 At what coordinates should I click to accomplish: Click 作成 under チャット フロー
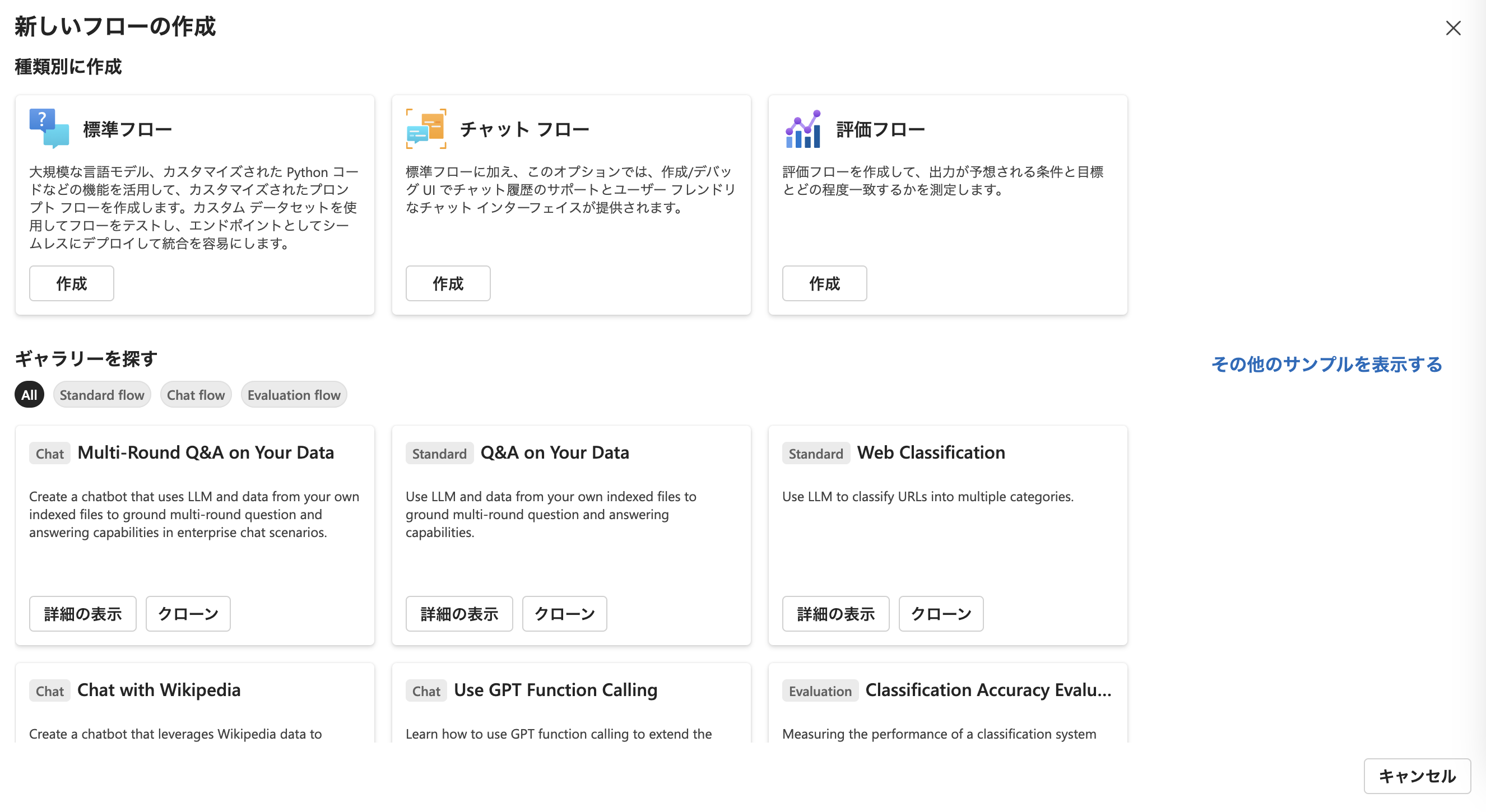click(x=448, y=283)
